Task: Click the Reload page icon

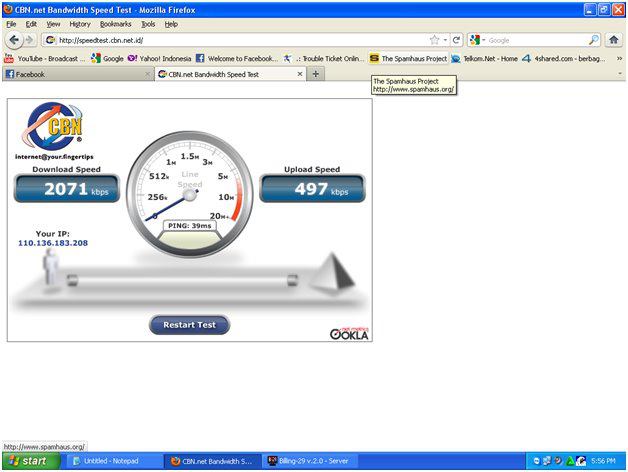Action: 456,40
